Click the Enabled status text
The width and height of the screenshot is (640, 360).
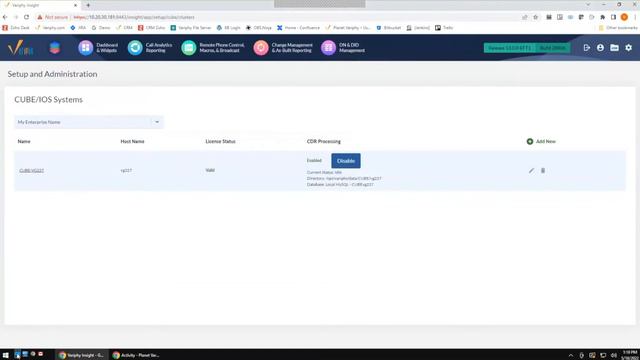(314, 160)
